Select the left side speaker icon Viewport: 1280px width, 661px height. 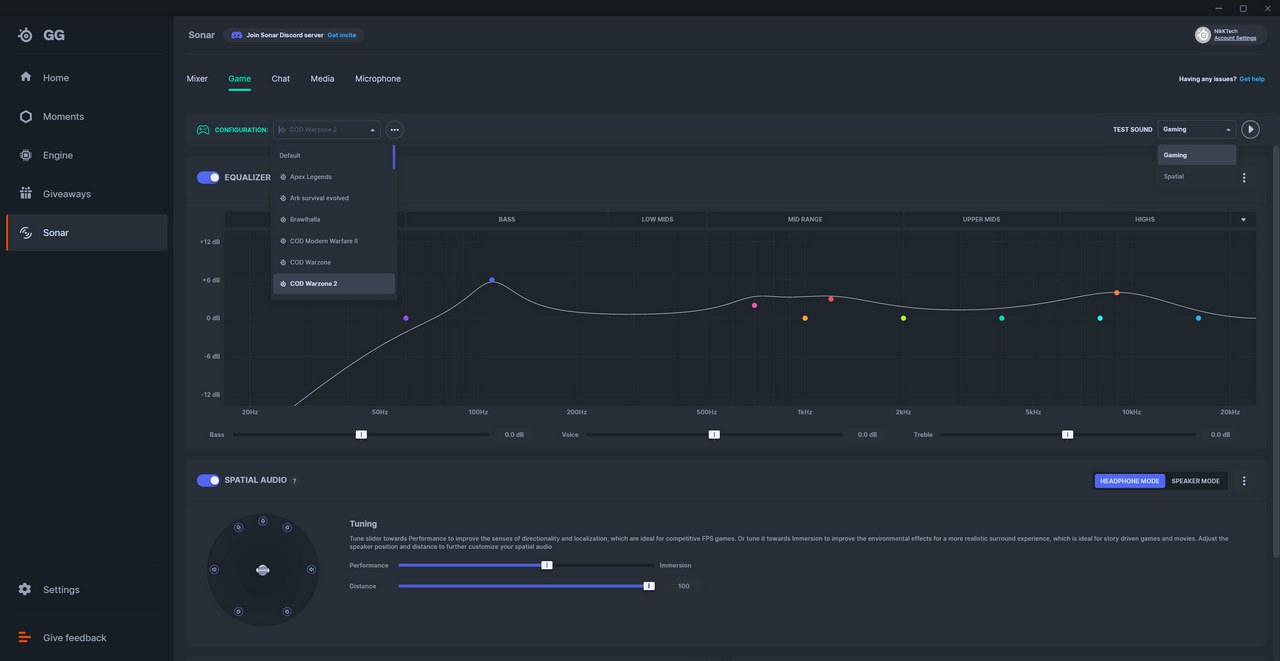tap(214, 570)
